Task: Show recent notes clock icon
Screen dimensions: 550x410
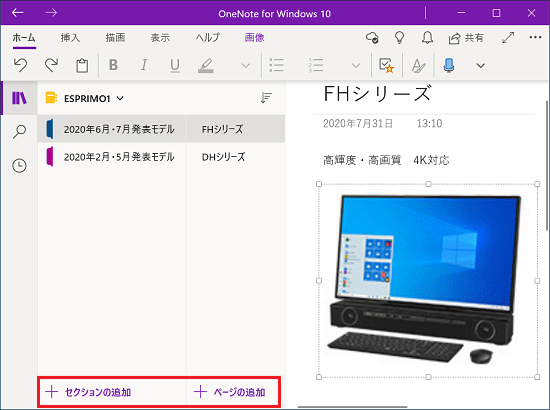Action: click(x=19, y=165)
